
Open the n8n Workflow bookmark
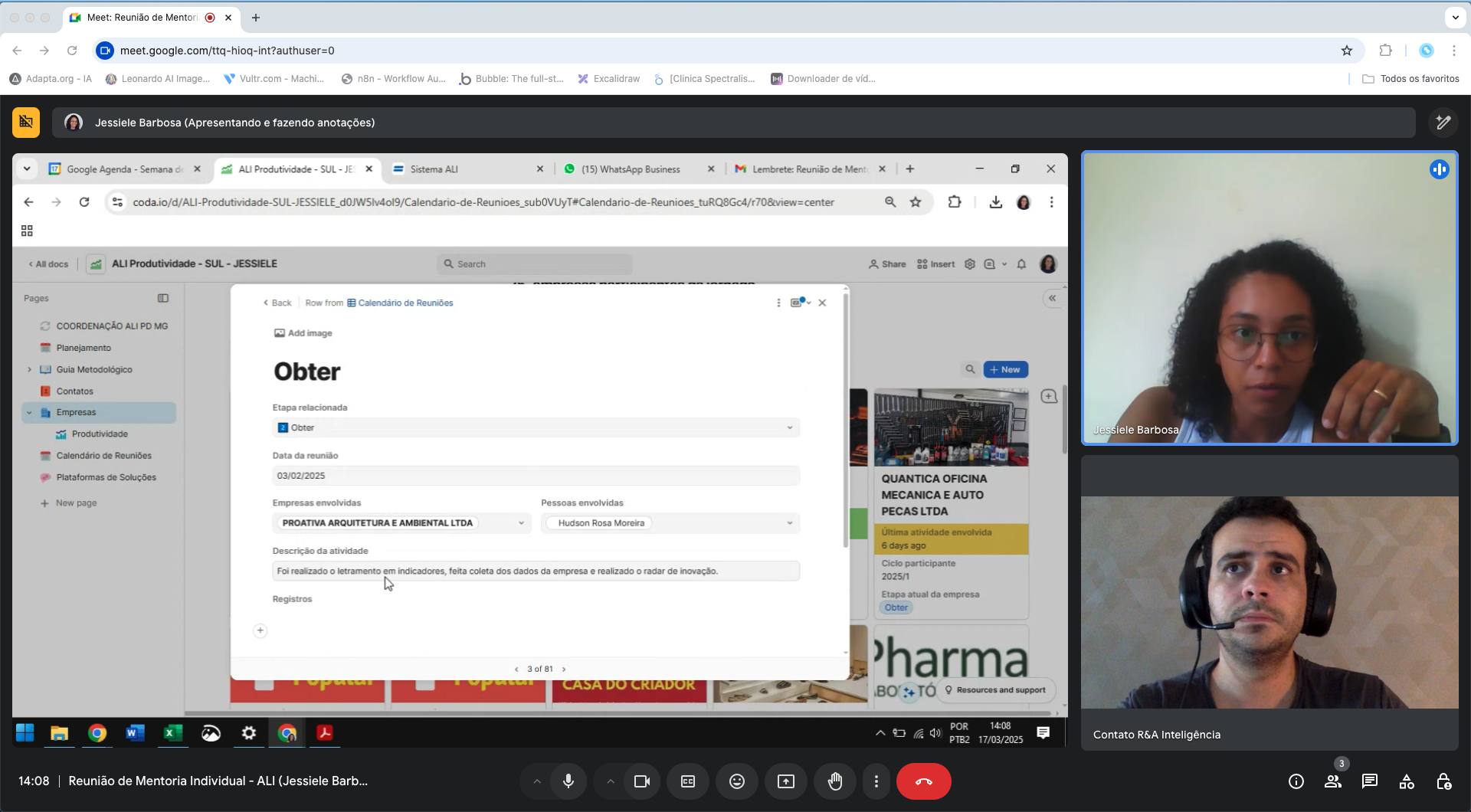click(393, 79)
